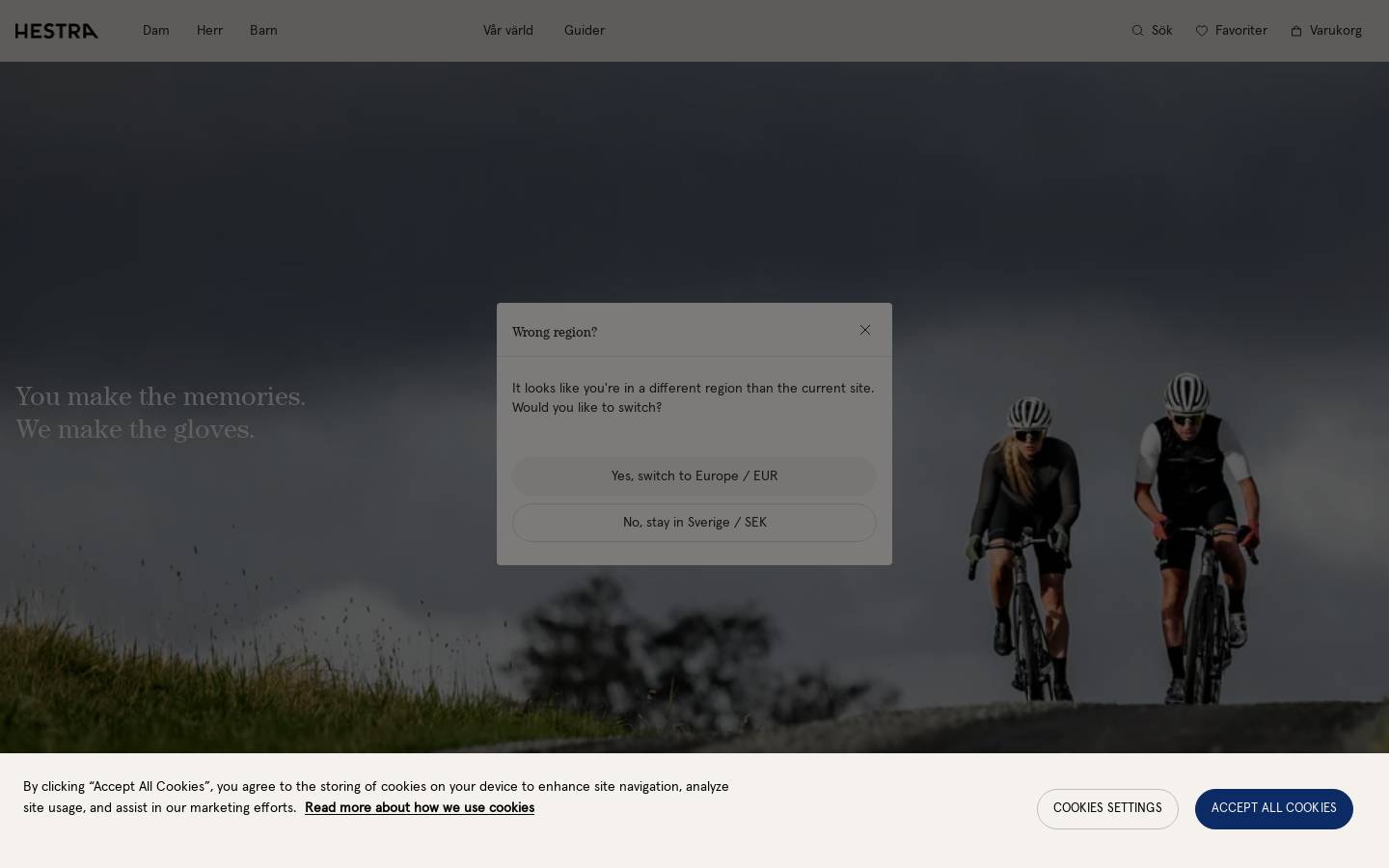Click the Favoriter label text
The width and height of the screenshot is (1389, 868).
1241,31
